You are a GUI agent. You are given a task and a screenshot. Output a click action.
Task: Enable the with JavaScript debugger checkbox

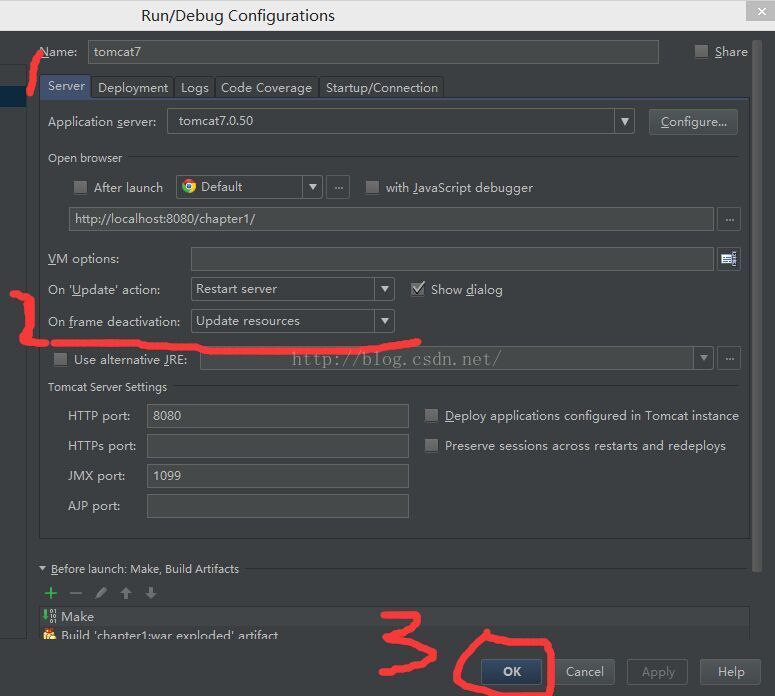pyautogui.click(x=372, y=187)
